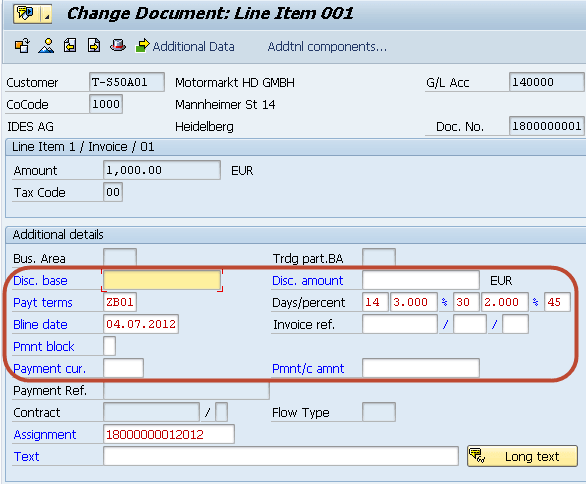Click the Text input field
586x484 pixels.
click(x=281, y=456)
